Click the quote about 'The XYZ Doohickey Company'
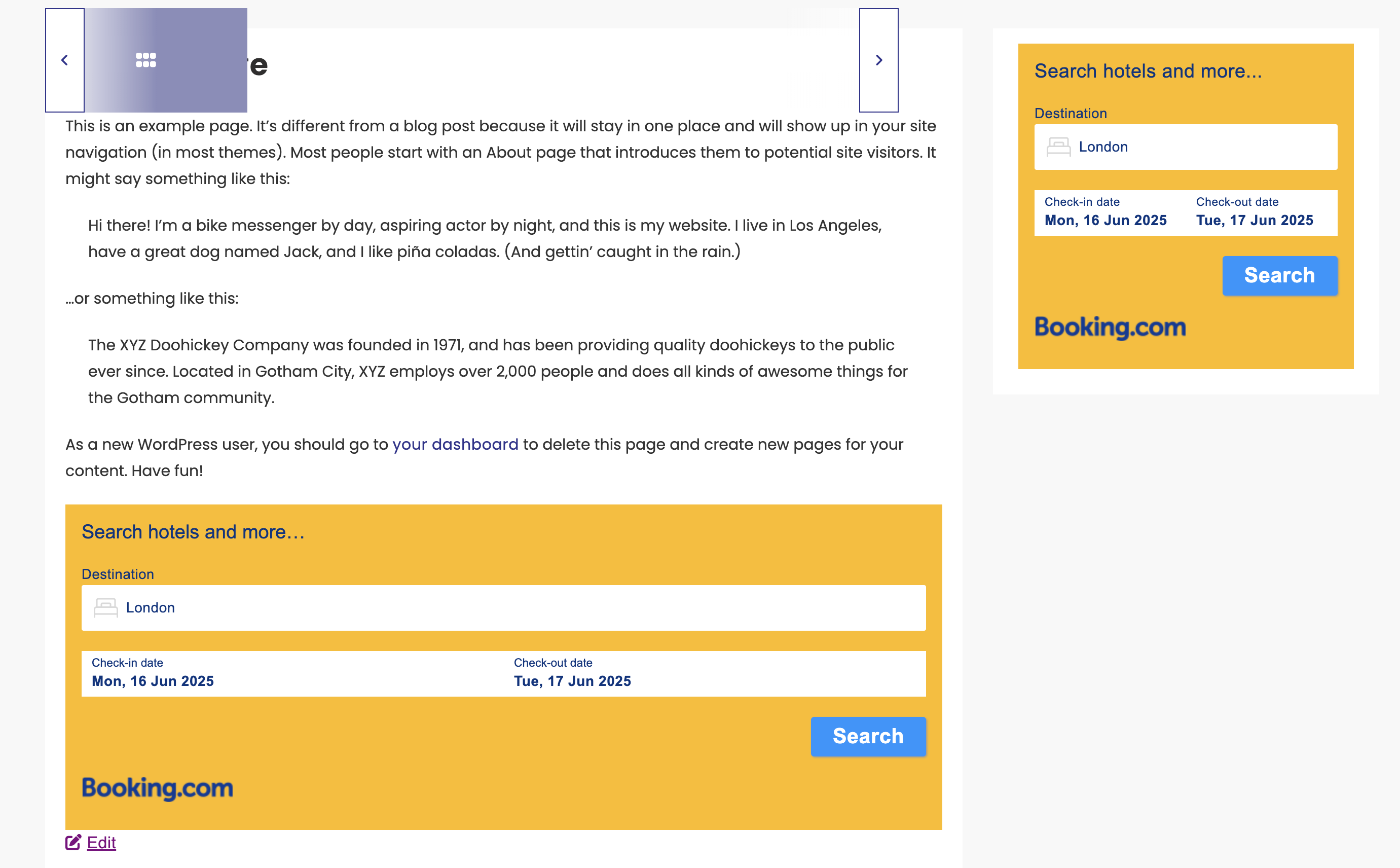 [x=497, y=372]
